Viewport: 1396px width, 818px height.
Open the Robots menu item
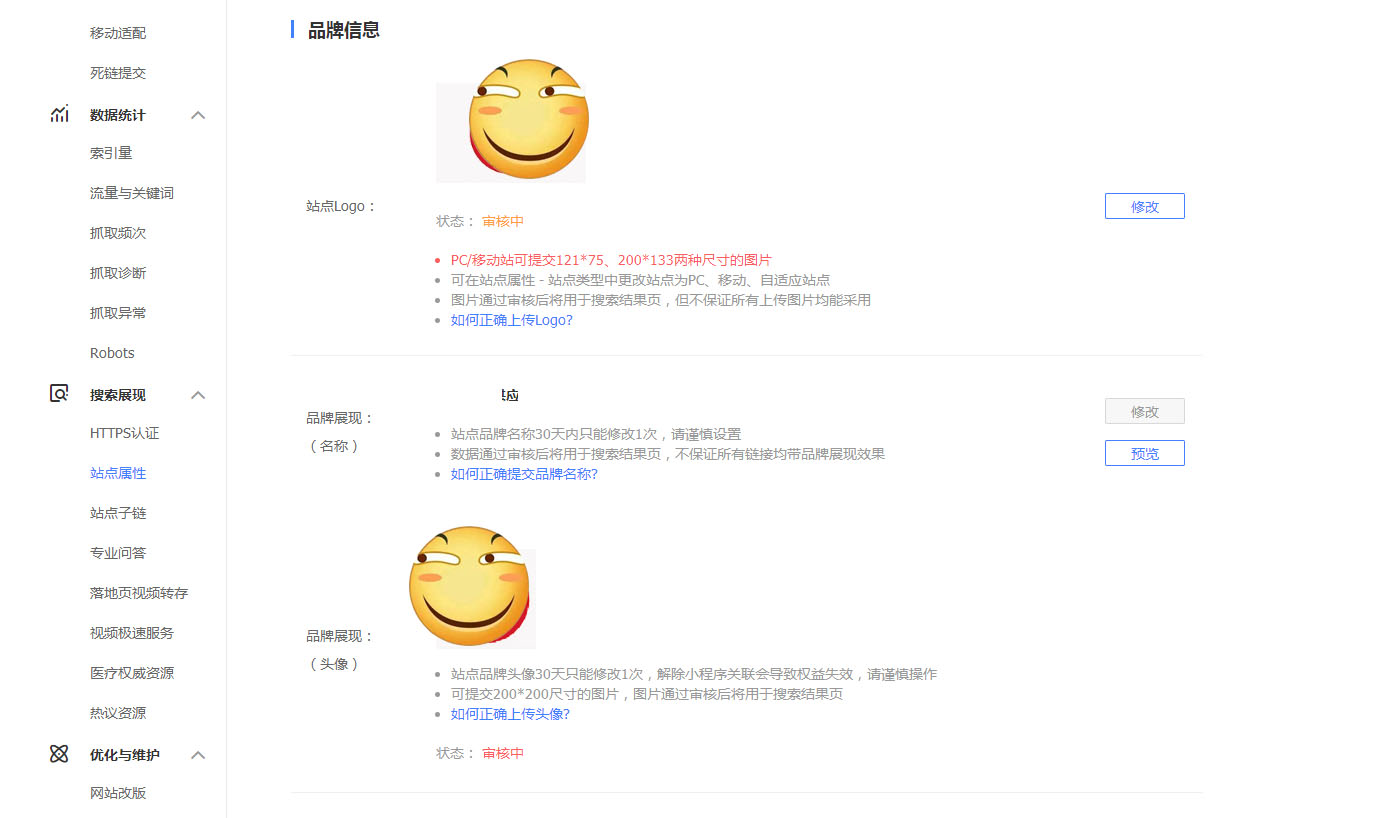112,353
